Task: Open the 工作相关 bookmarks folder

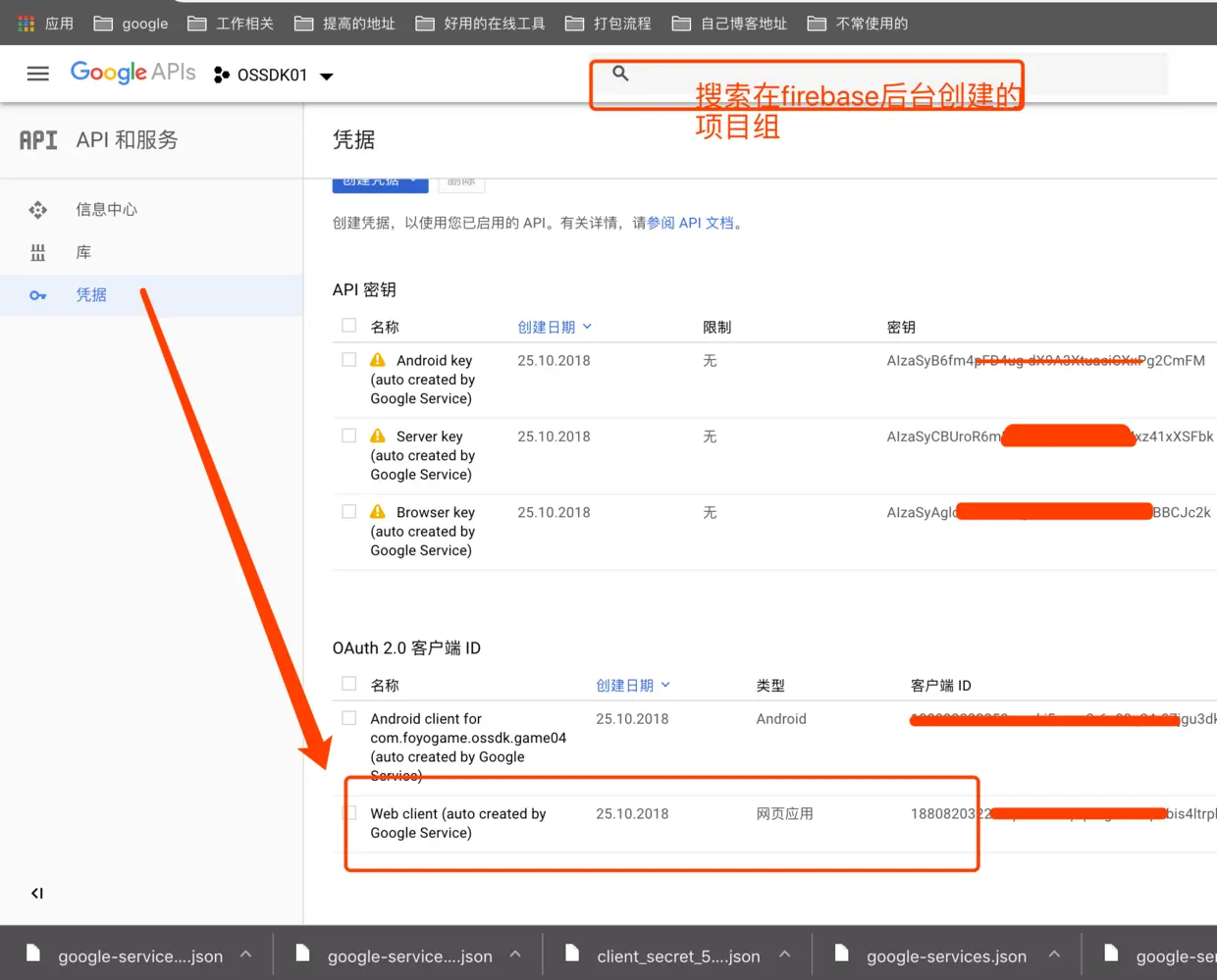Action: pyautogui.click(x=230, y=23)
